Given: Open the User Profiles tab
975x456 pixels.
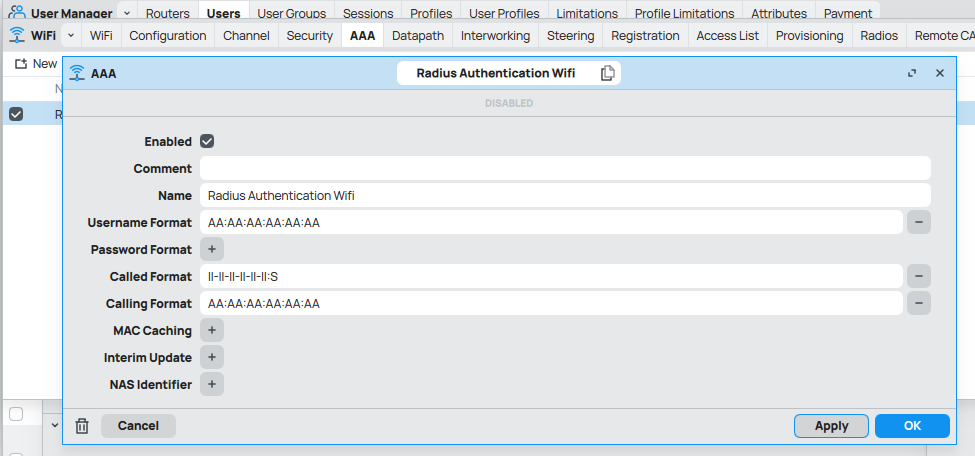Looking at the screenshot, I should [504, 13].
